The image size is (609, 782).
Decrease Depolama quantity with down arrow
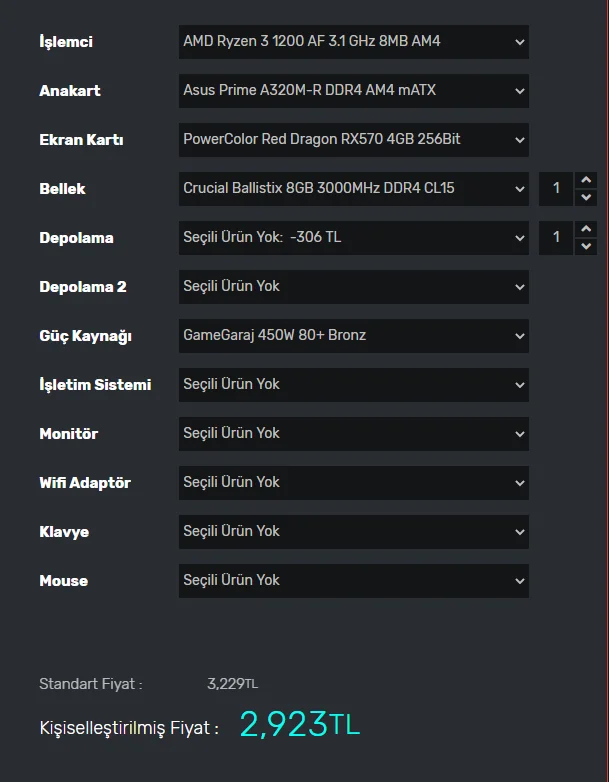(x=587, y=246)
